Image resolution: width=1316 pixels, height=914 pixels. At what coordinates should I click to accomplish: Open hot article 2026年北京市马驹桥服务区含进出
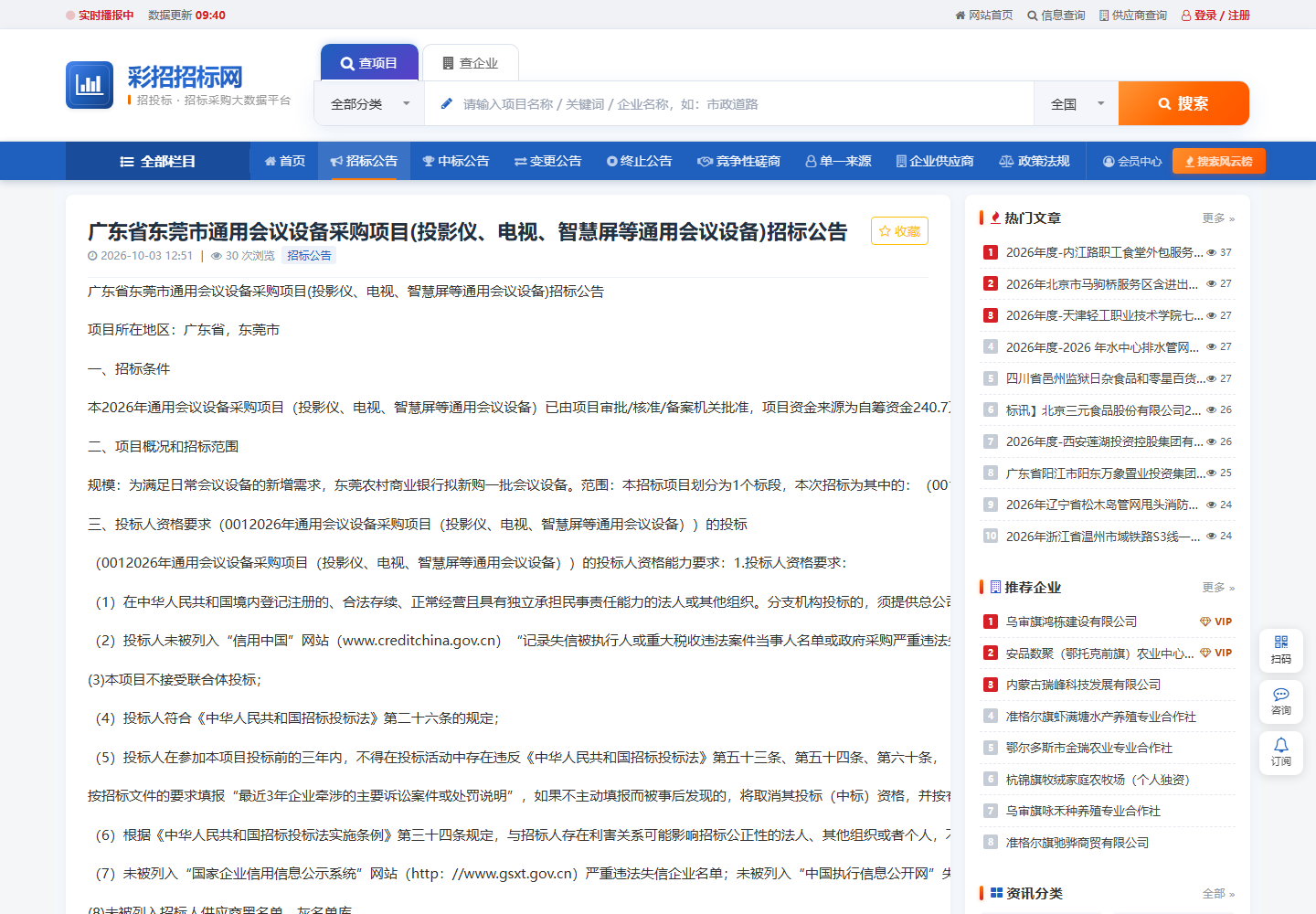point(1102,284)
